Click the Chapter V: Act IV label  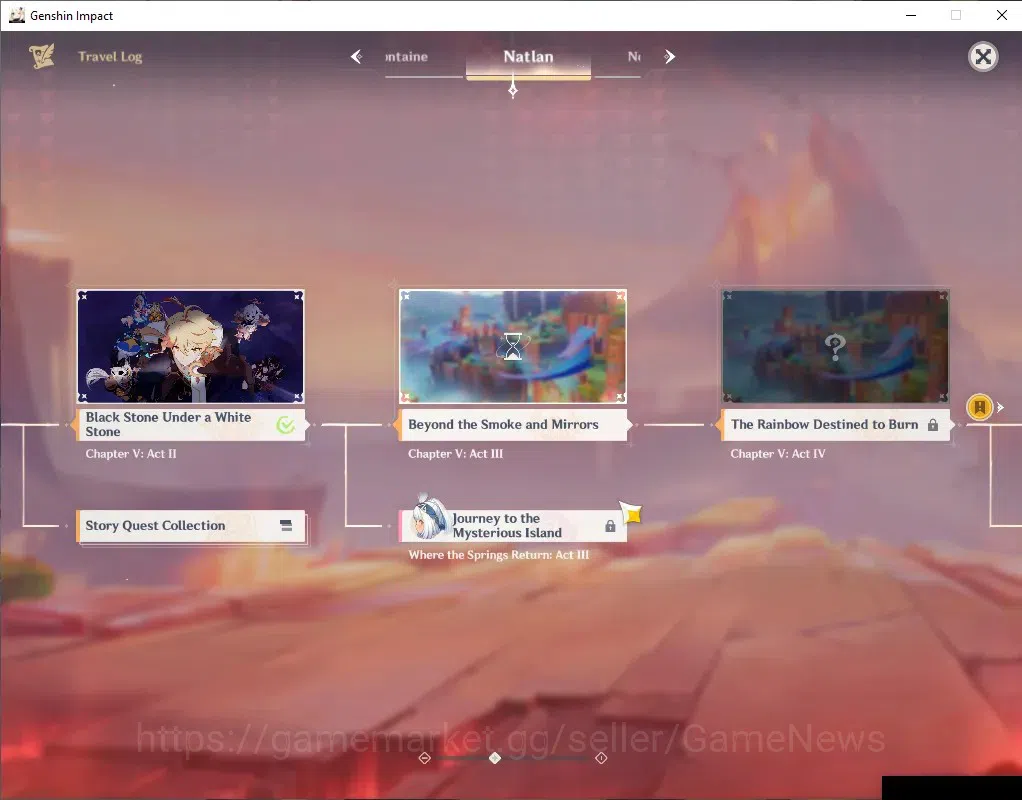pyautogui.click(x=778, y=454)
